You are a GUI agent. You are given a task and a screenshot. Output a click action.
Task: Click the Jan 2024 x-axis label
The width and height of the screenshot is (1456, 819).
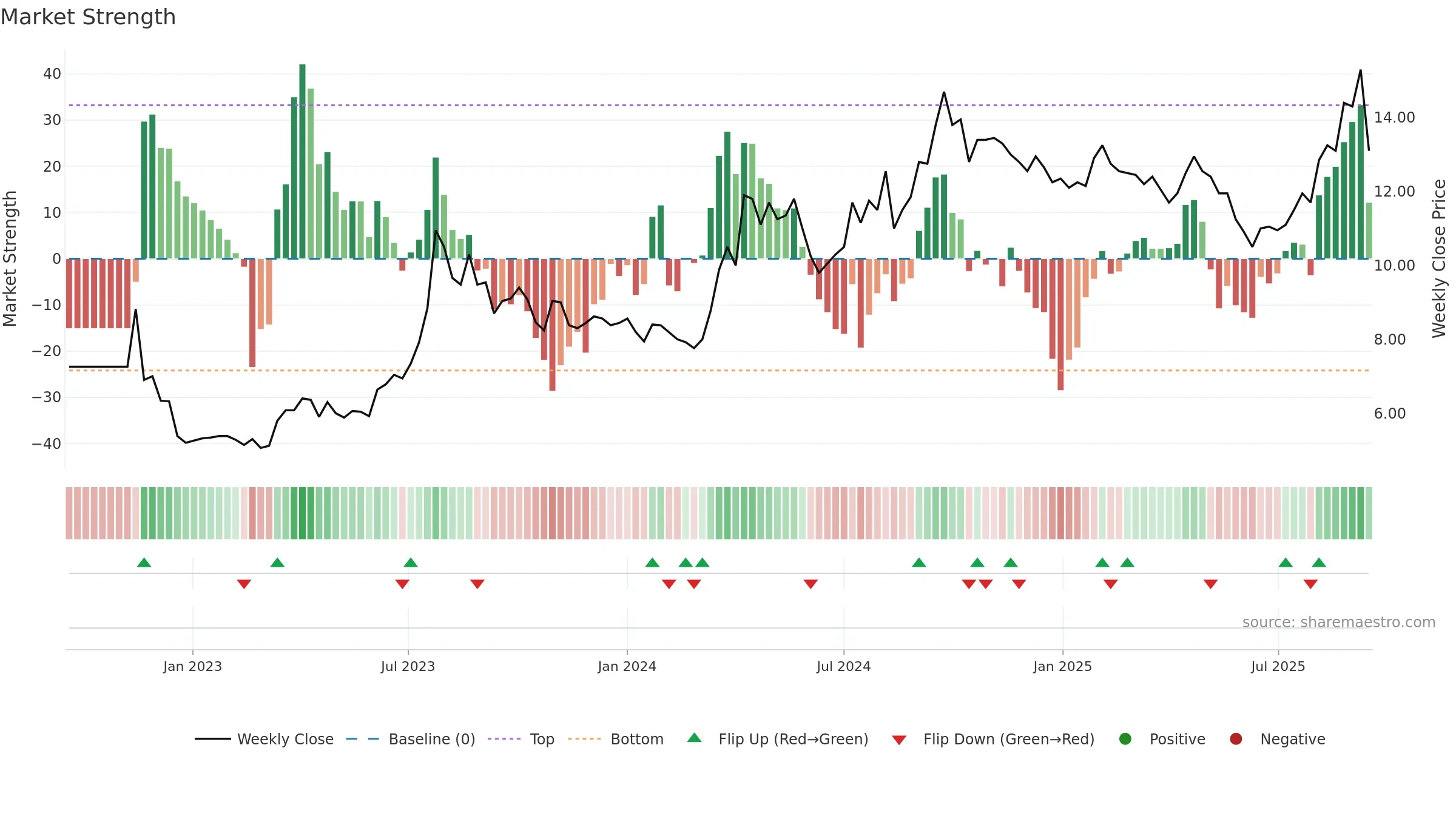tap(627, 667)
